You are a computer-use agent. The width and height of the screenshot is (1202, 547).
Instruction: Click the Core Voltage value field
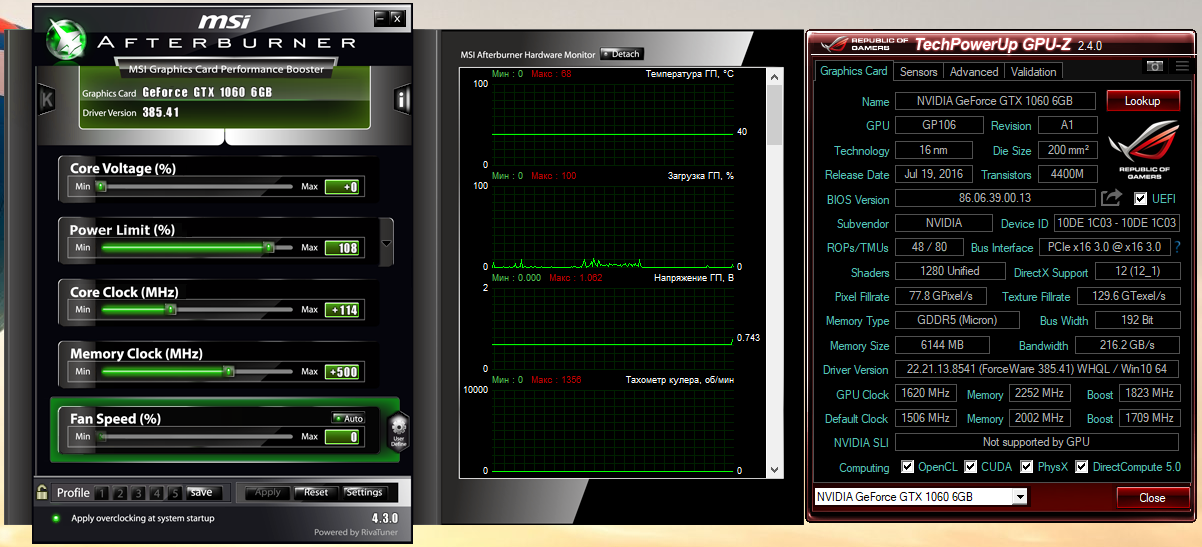(342, 187)
